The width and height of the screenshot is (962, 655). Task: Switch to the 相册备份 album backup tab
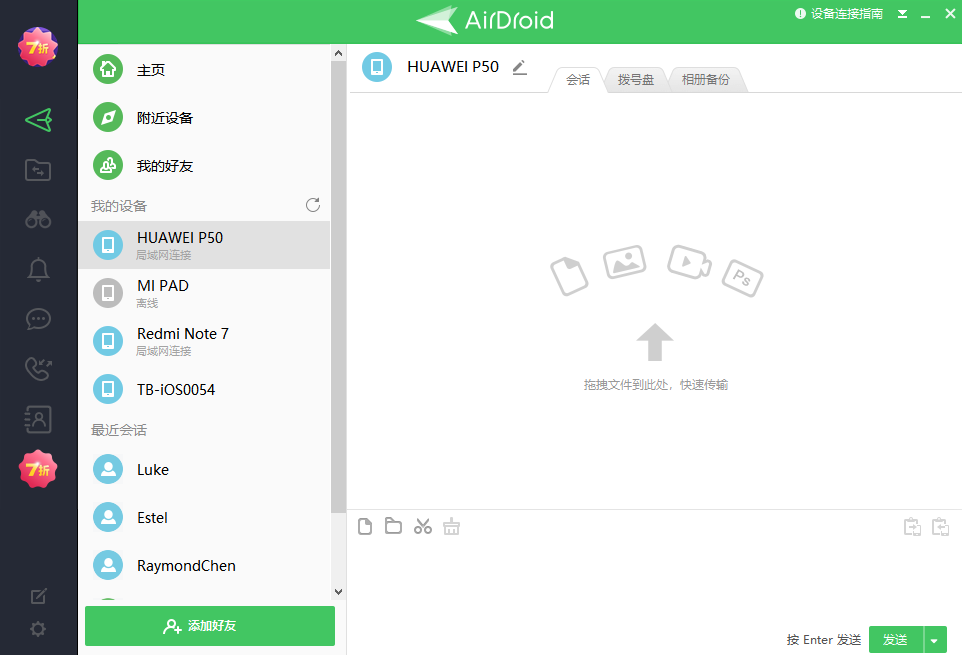[x=706, y=80]
